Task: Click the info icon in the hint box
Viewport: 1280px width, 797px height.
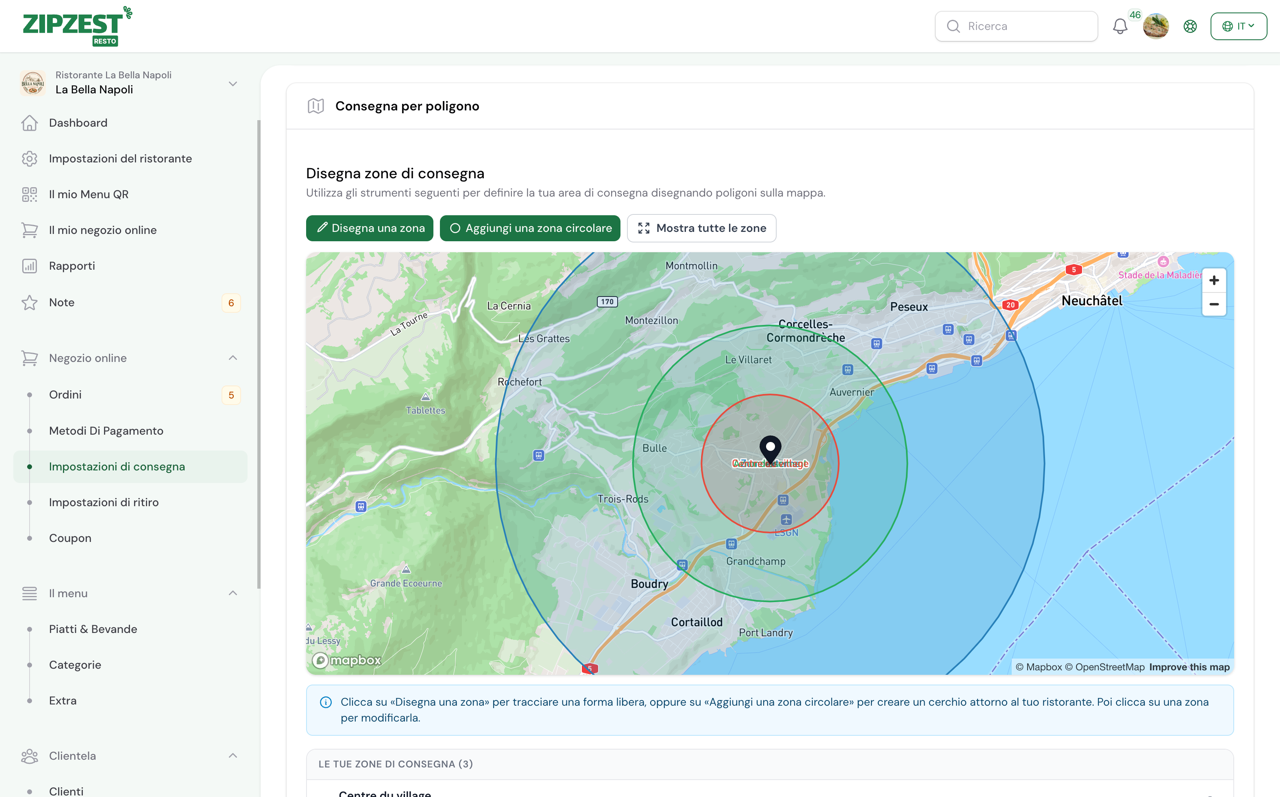Action: click(326, 702)
